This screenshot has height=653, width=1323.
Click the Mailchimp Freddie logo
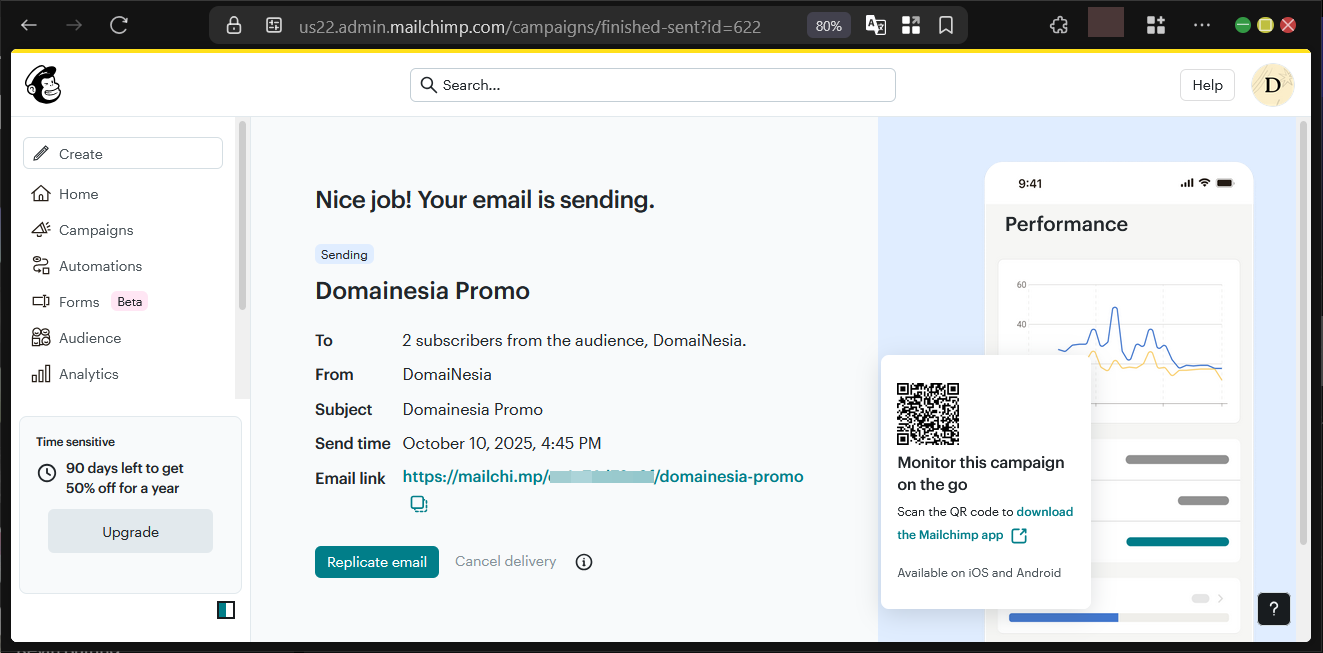pos(43,85)
